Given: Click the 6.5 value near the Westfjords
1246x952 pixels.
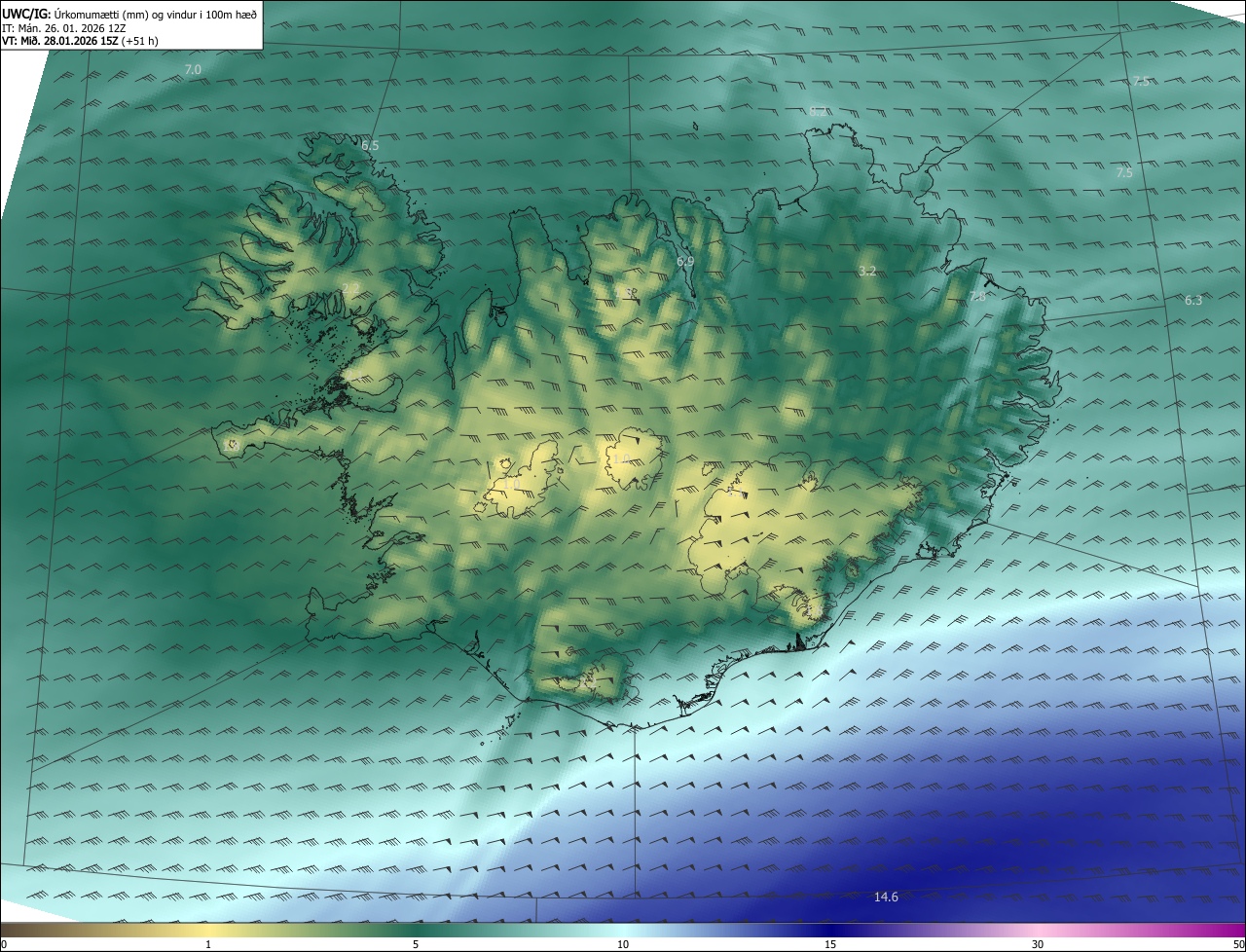Looking at the screenshot, I should pyautogui.click(x=370, y=145).
